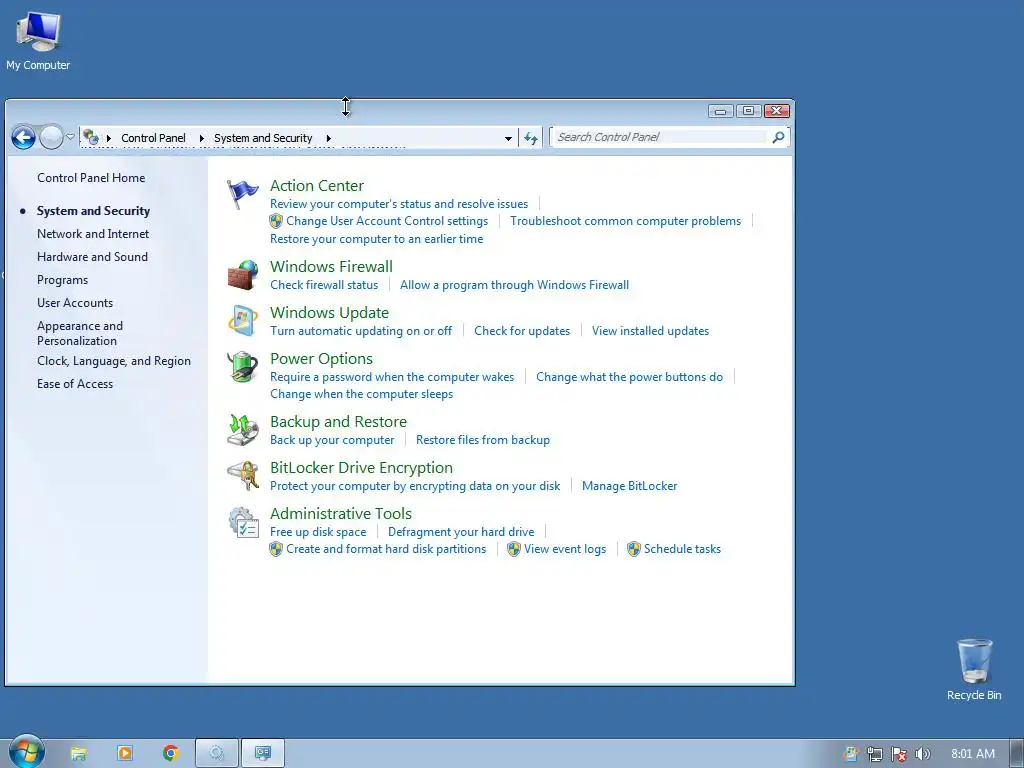The image size is (1024, 768).
Task: Click the Power Options battery icon
Action: pyautogui.click(x=243, y=367)
